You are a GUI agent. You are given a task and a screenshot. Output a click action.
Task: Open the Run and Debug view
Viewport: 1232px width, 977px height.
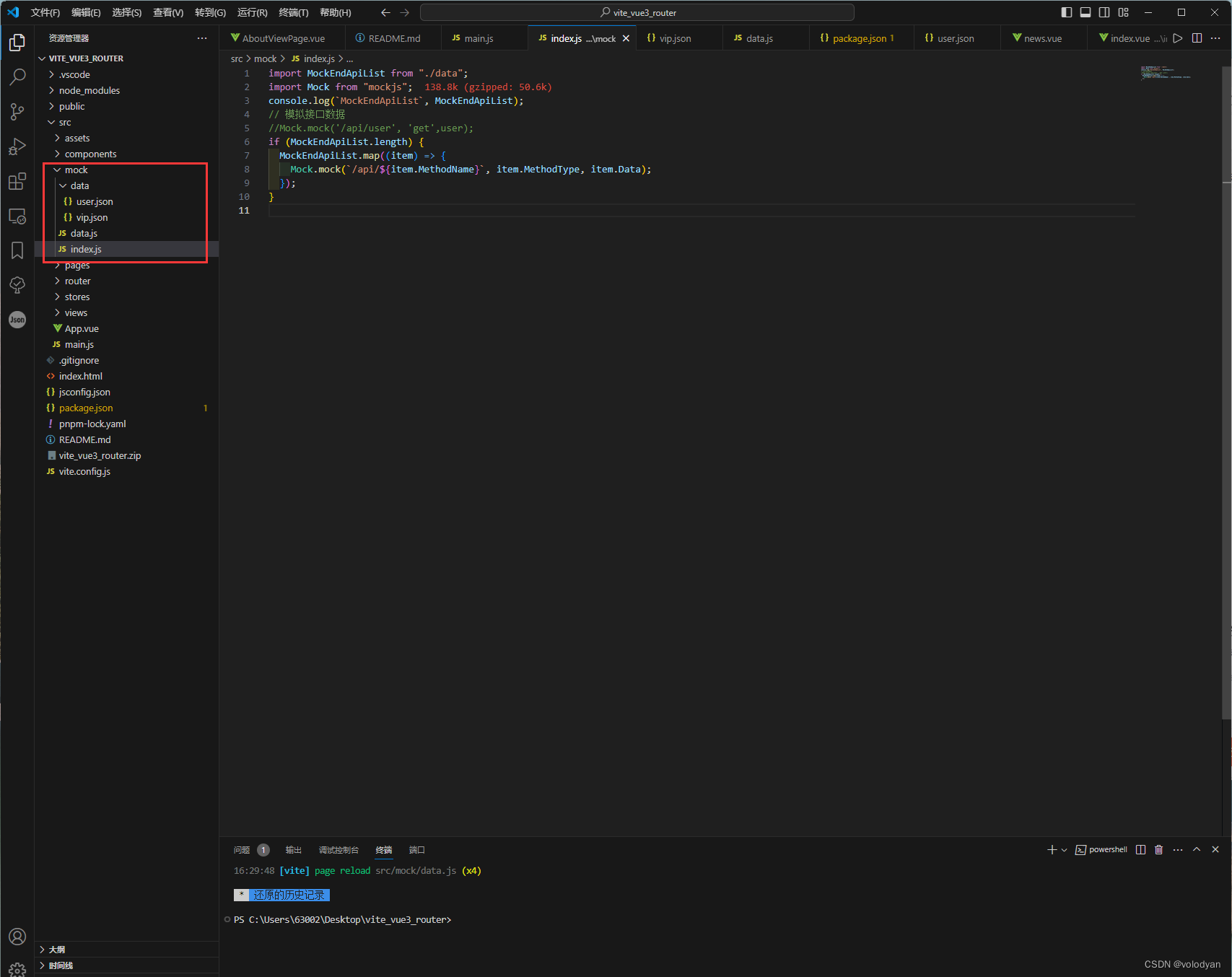click(x=17, y=146)
